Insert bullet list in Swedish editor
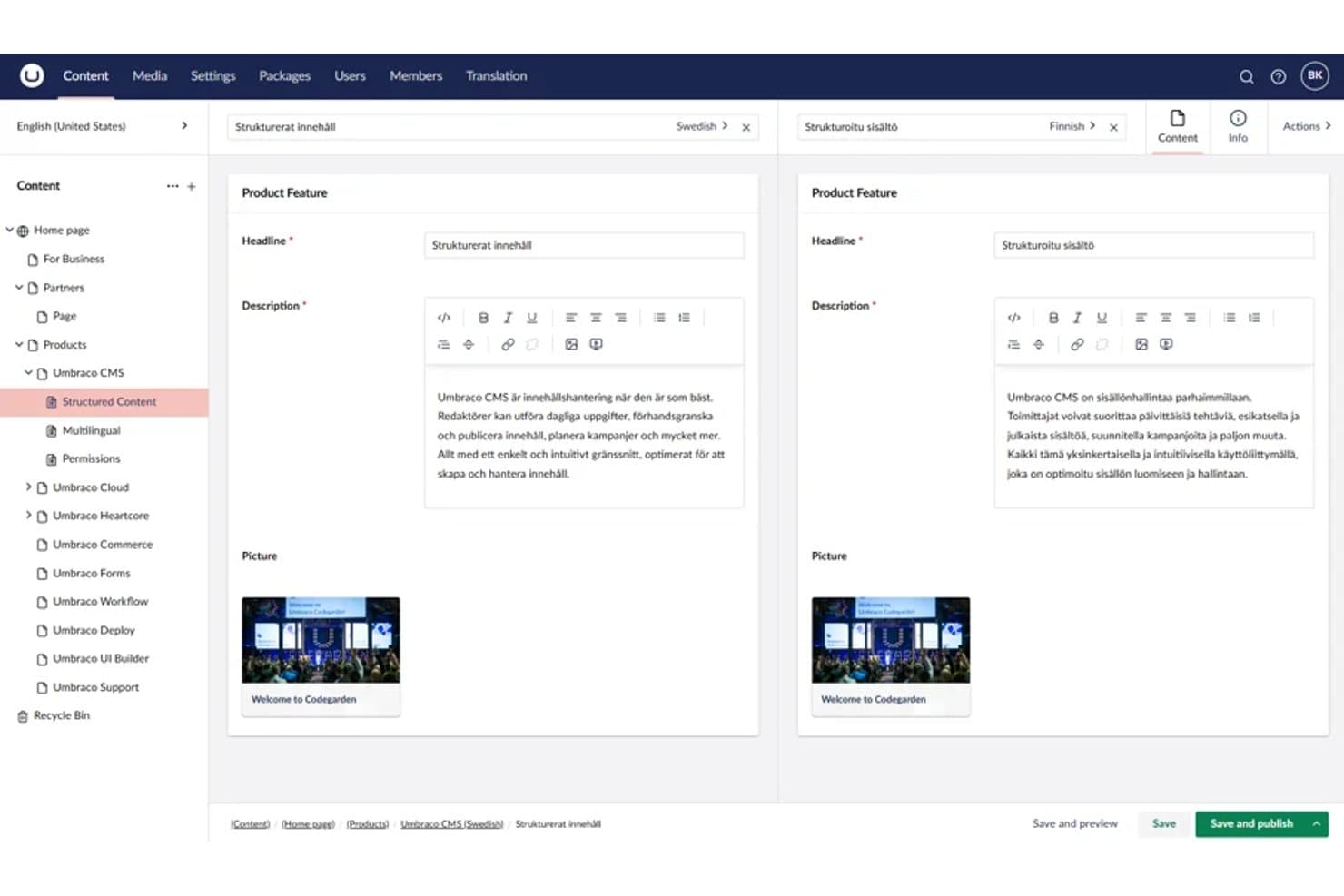The height and width of the screenshot is (896, 1344). (659, 318)
